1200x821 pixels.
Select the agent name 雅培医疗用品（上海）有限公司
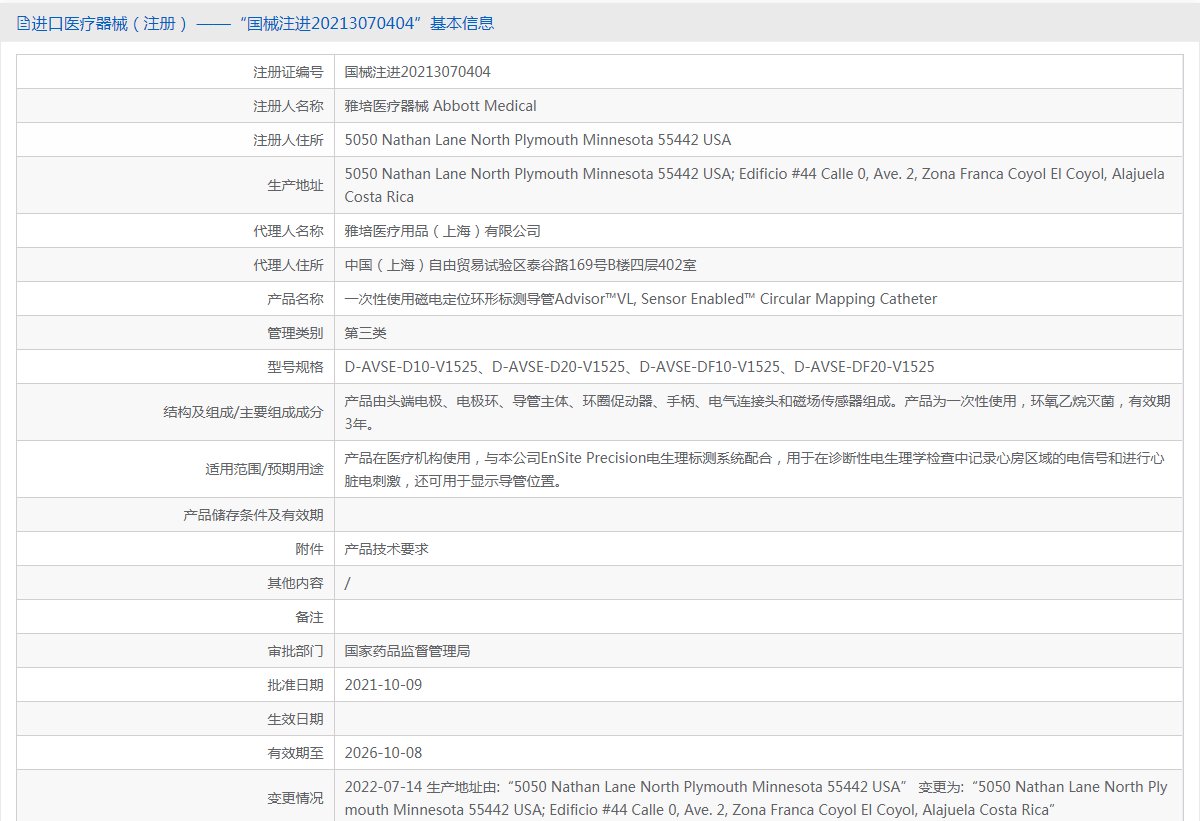[442, 231]
